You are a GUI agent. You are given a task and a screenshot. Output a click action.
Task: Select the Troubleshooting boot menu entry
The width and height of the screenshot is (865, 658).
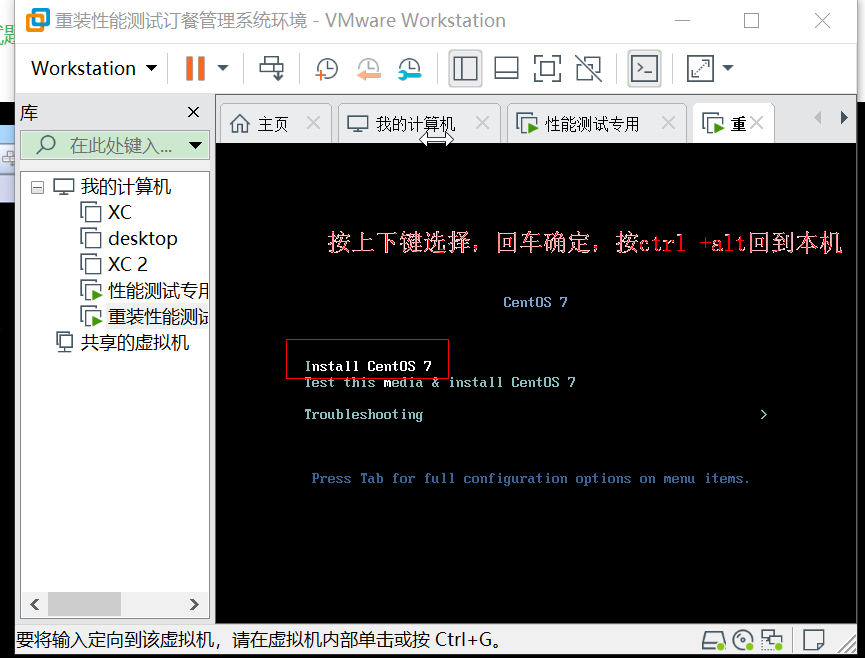(x=364, y=414)
